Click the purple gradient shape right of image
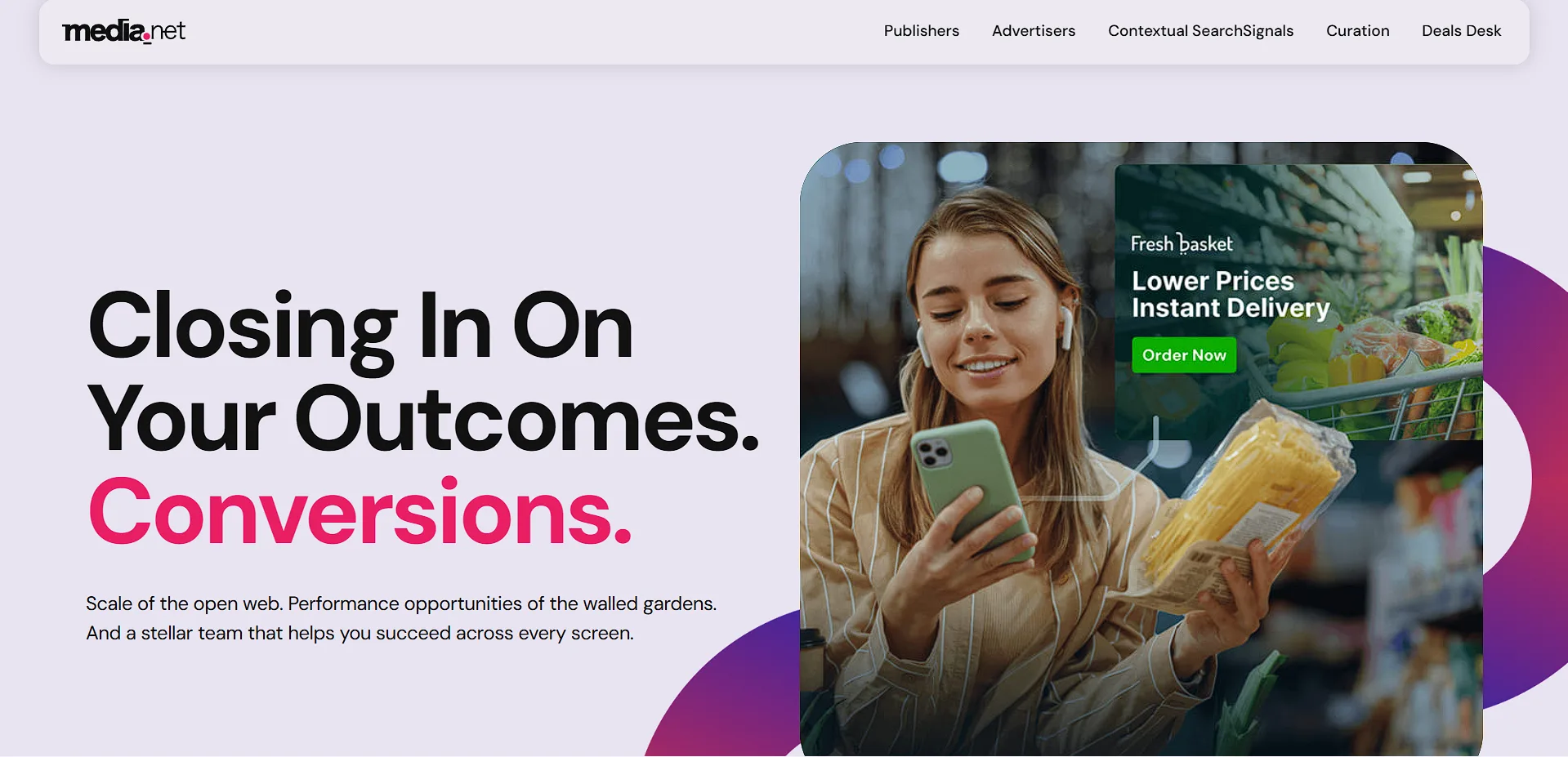The image size is (1568, 757). point(1524,474)
